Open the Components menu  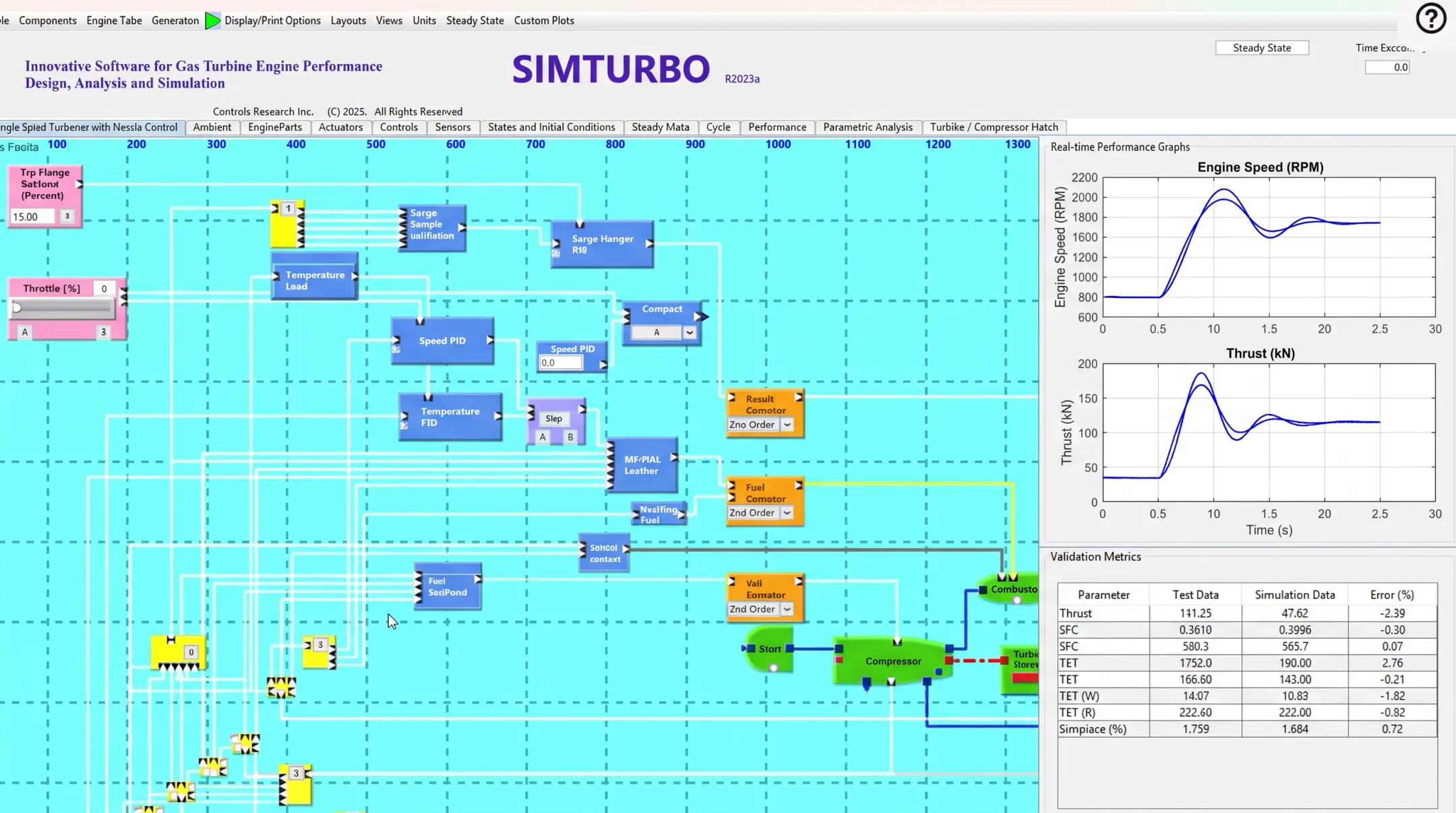[x=48, y=20]
